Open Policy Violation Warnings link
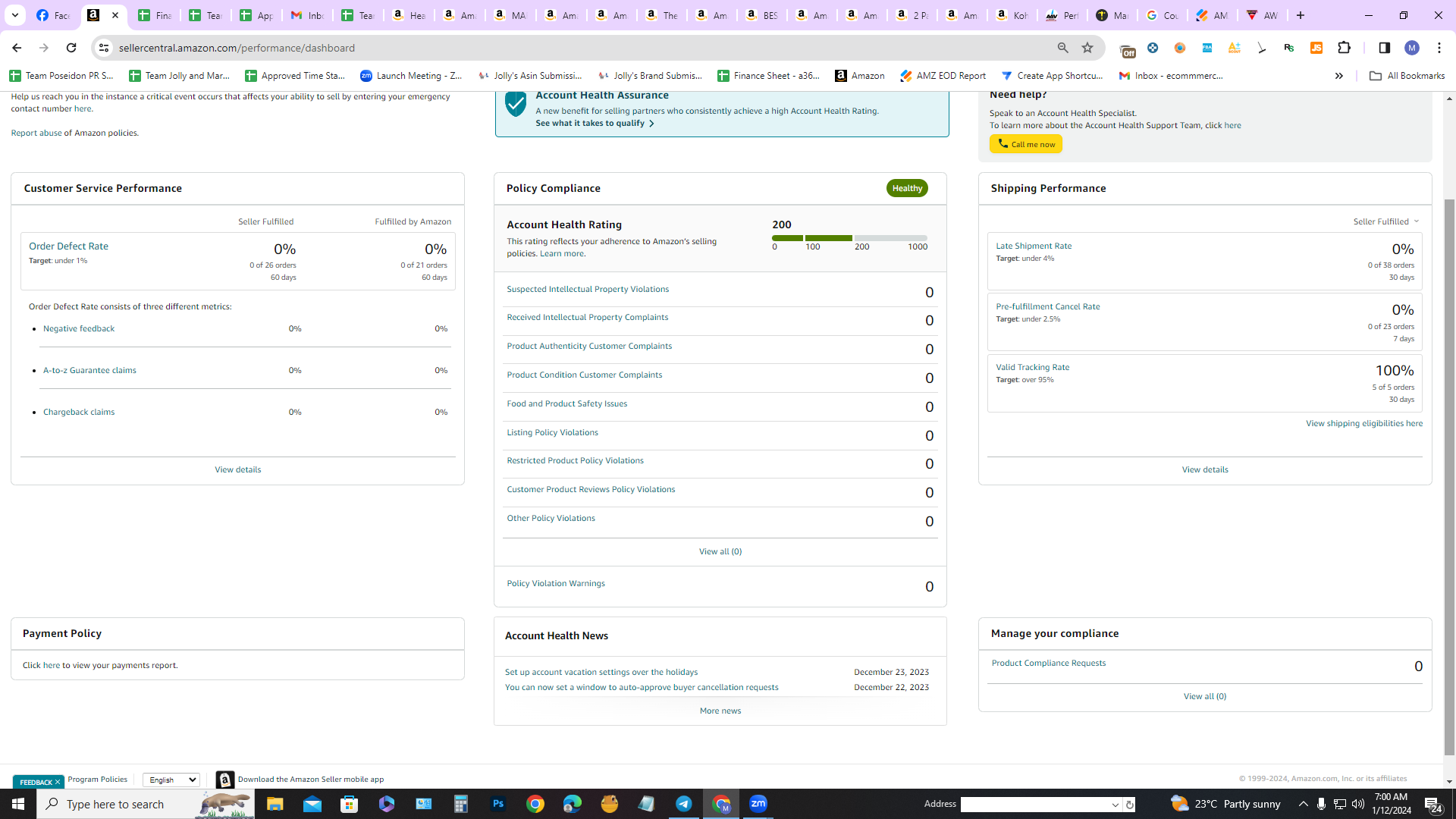 [556, 583]
